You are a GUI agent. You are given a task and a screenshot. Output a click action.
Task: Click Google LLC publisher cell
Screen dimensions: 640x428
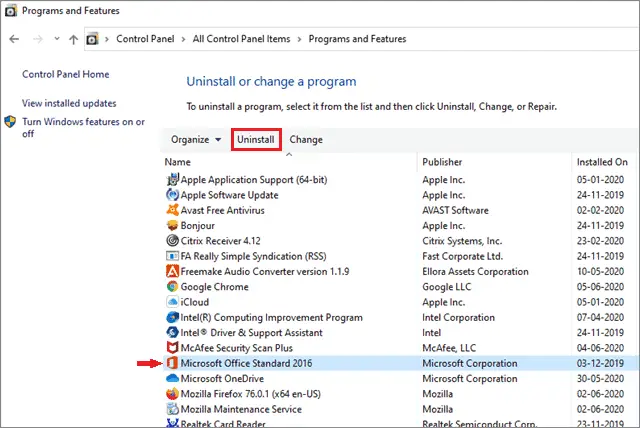pyautogui.click(x=447, y=286)
